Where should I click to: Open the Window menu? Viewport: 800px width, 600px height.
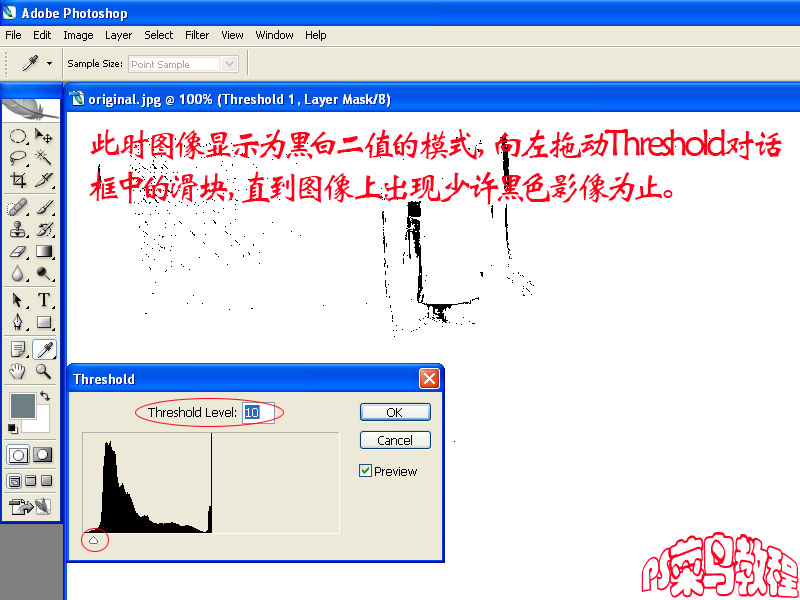coord(274,35)
